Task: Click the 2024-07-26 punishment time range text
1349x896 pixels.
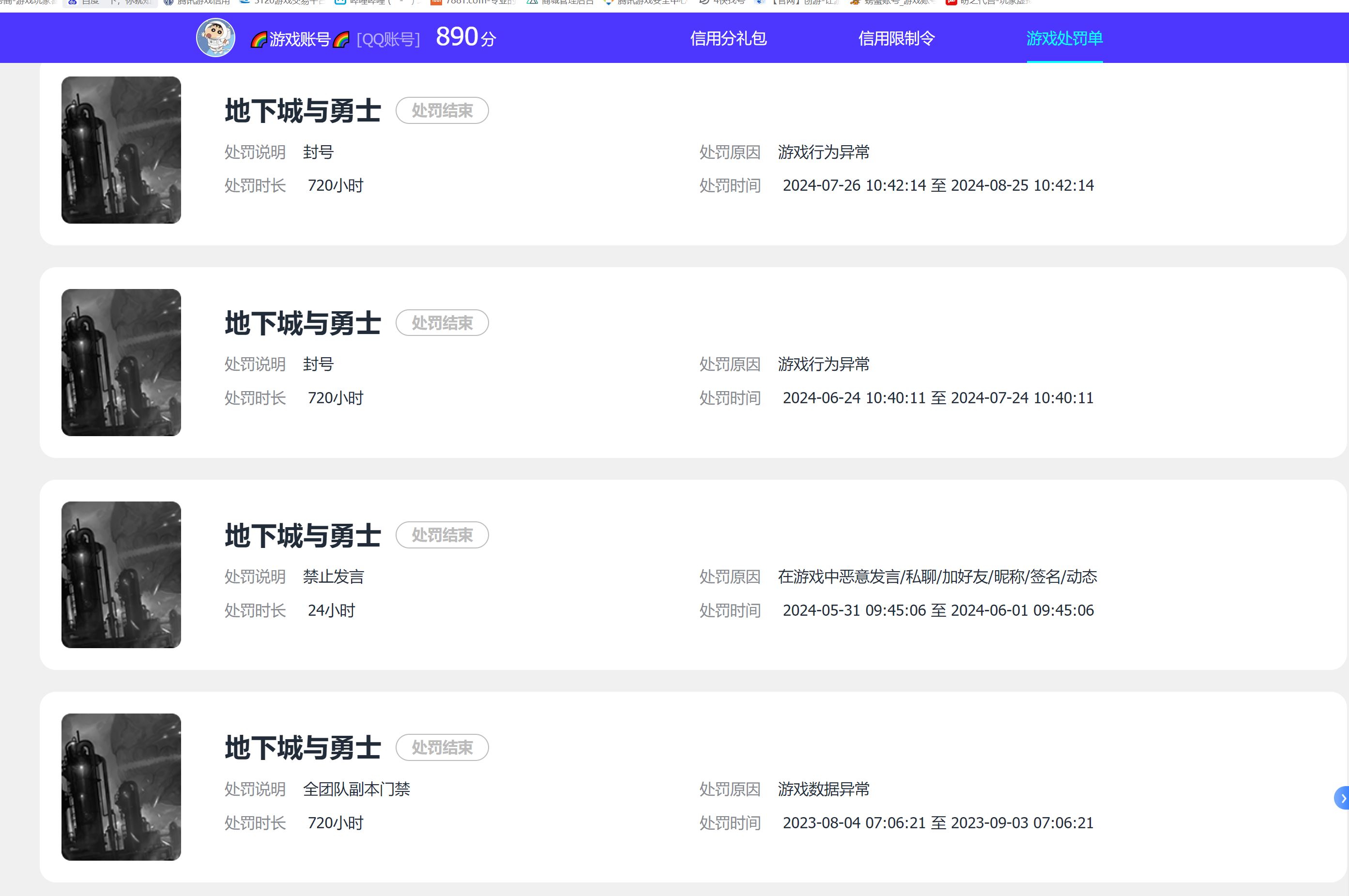Action: tap(937, 185)
